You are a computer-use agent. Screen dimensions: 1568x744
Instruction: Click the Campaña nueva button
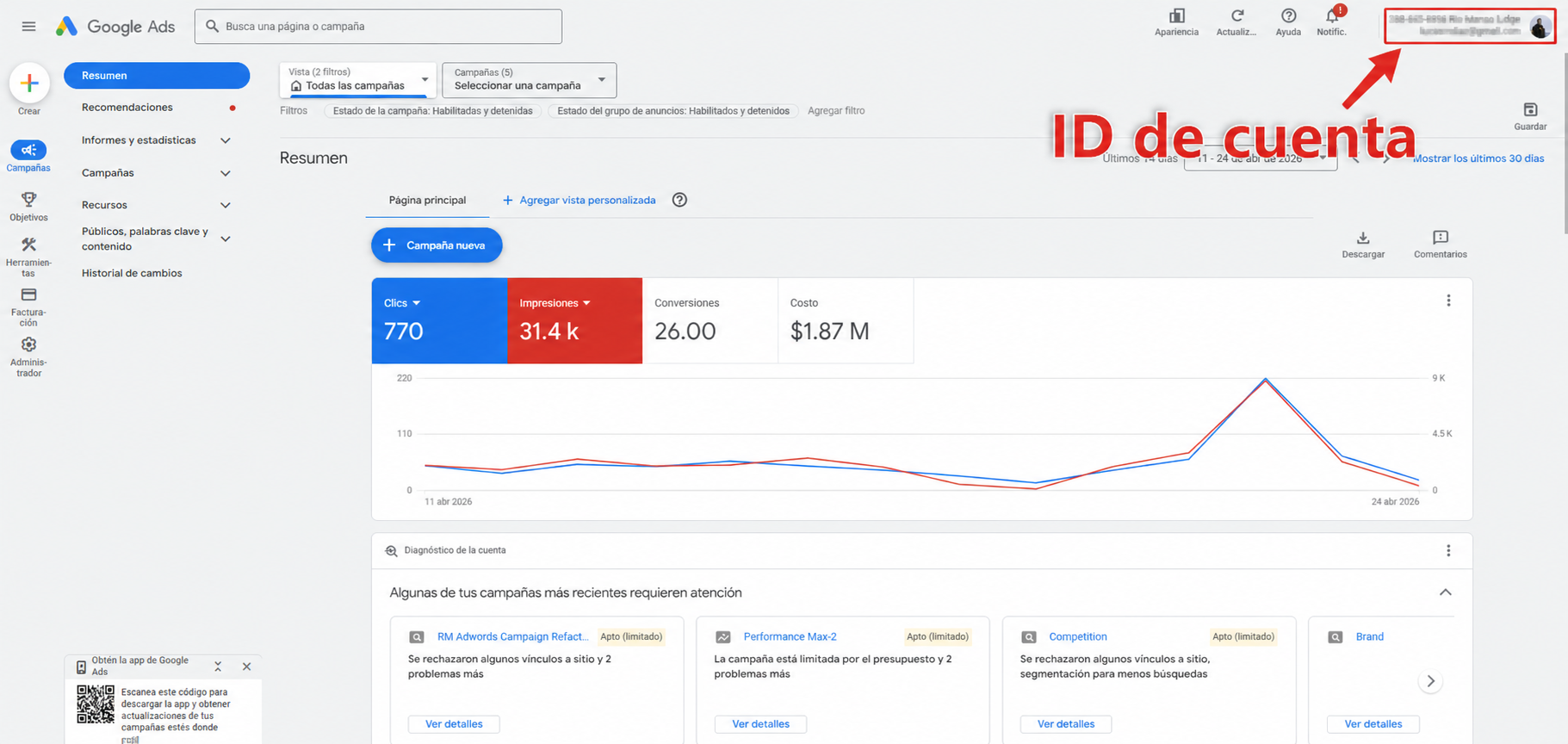[x=437, y=245]
